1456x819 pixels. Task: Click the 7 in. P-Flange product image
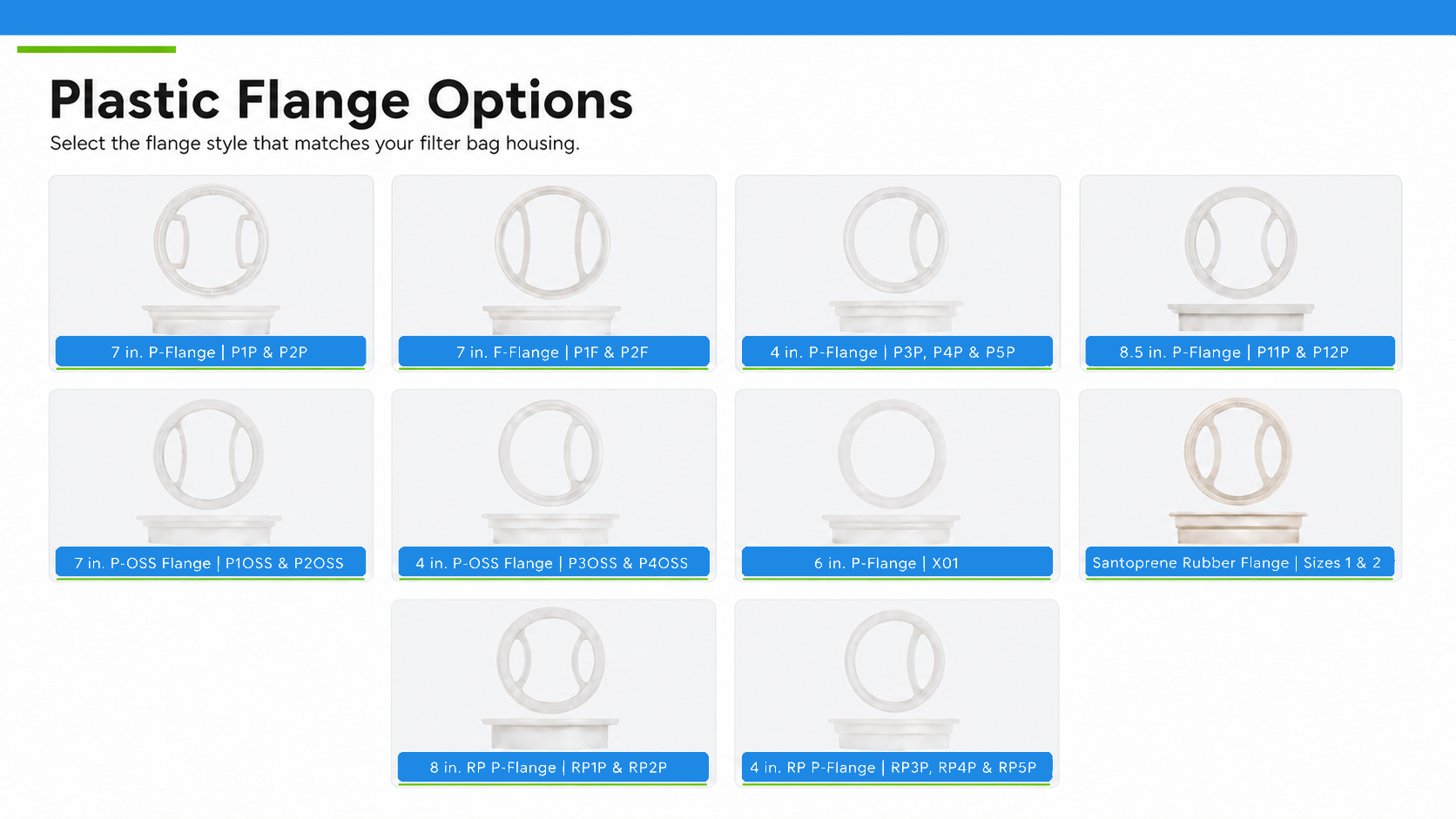[x=211, y=258]
